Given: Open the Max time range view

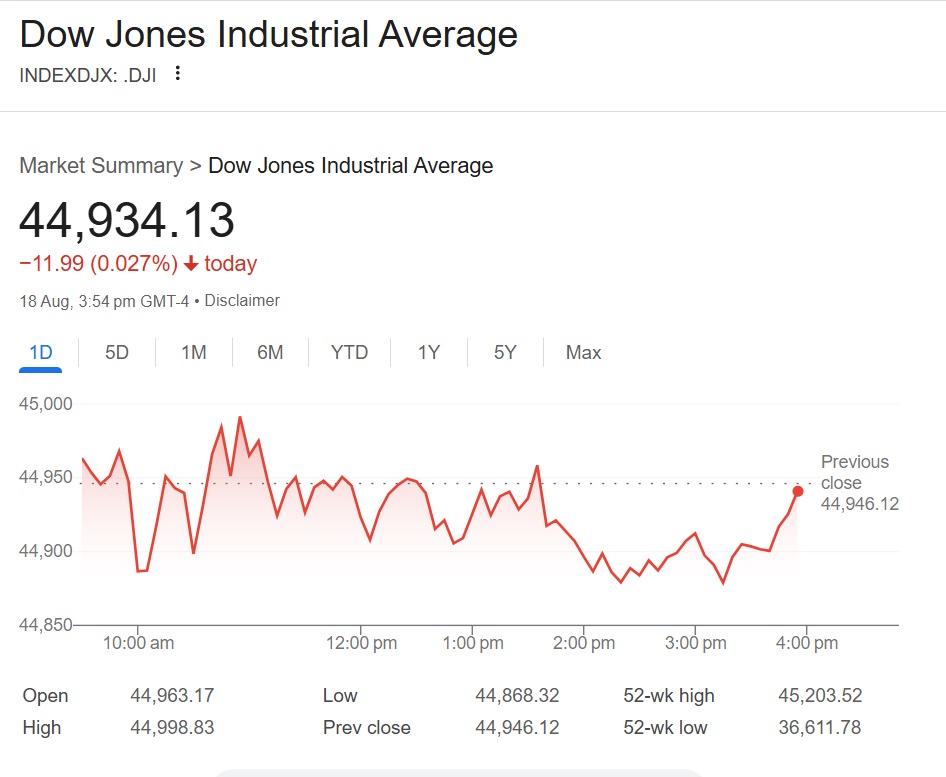Looking at the screenshot, I should pos(583,352).
